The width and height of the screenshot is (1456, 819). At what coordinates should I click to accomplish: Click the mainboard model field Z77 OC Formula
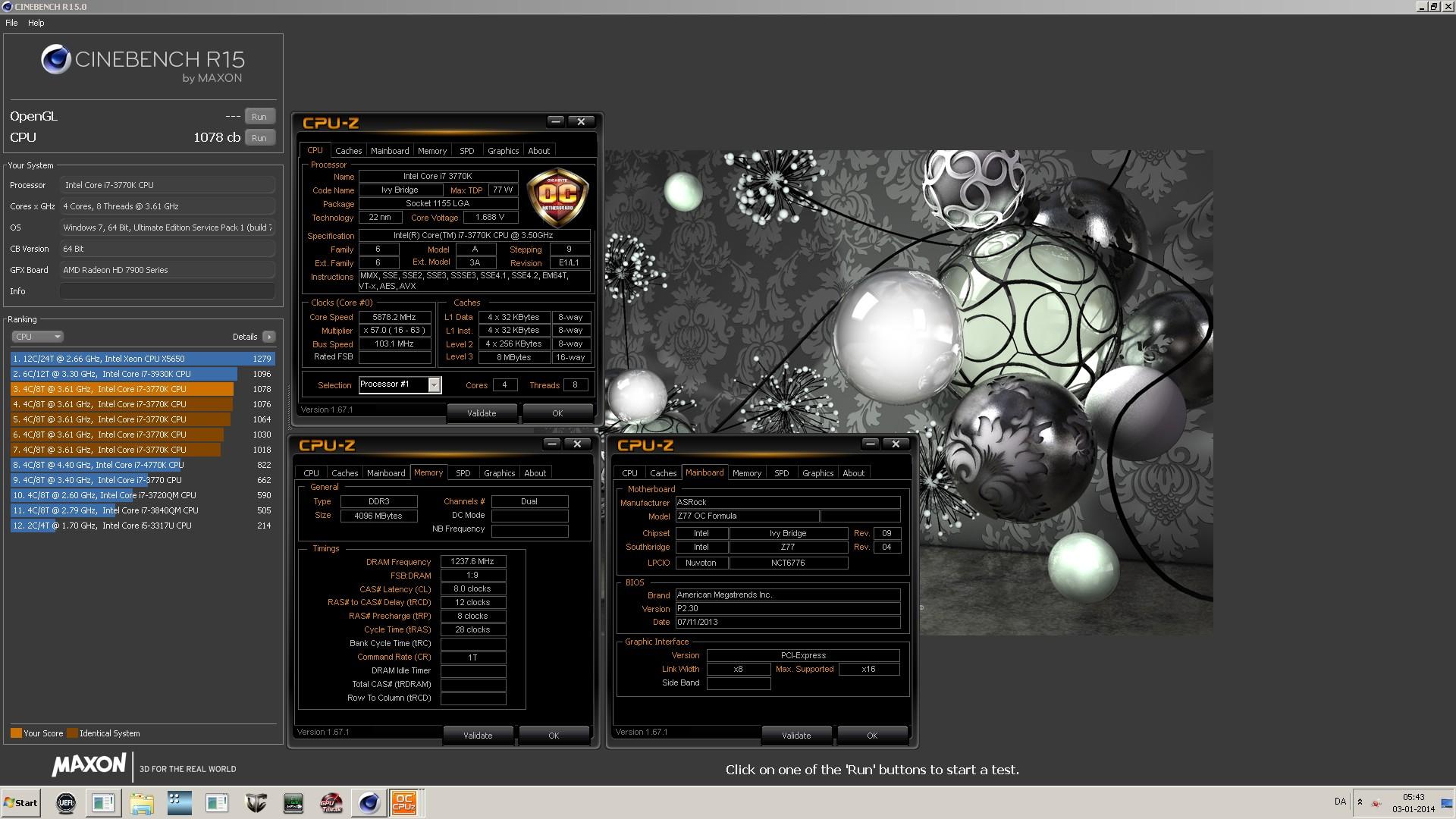pos(747,516)
